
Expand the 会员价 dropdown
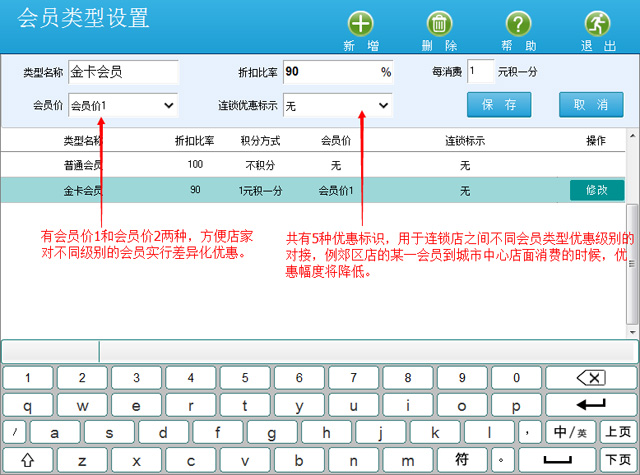123,105
